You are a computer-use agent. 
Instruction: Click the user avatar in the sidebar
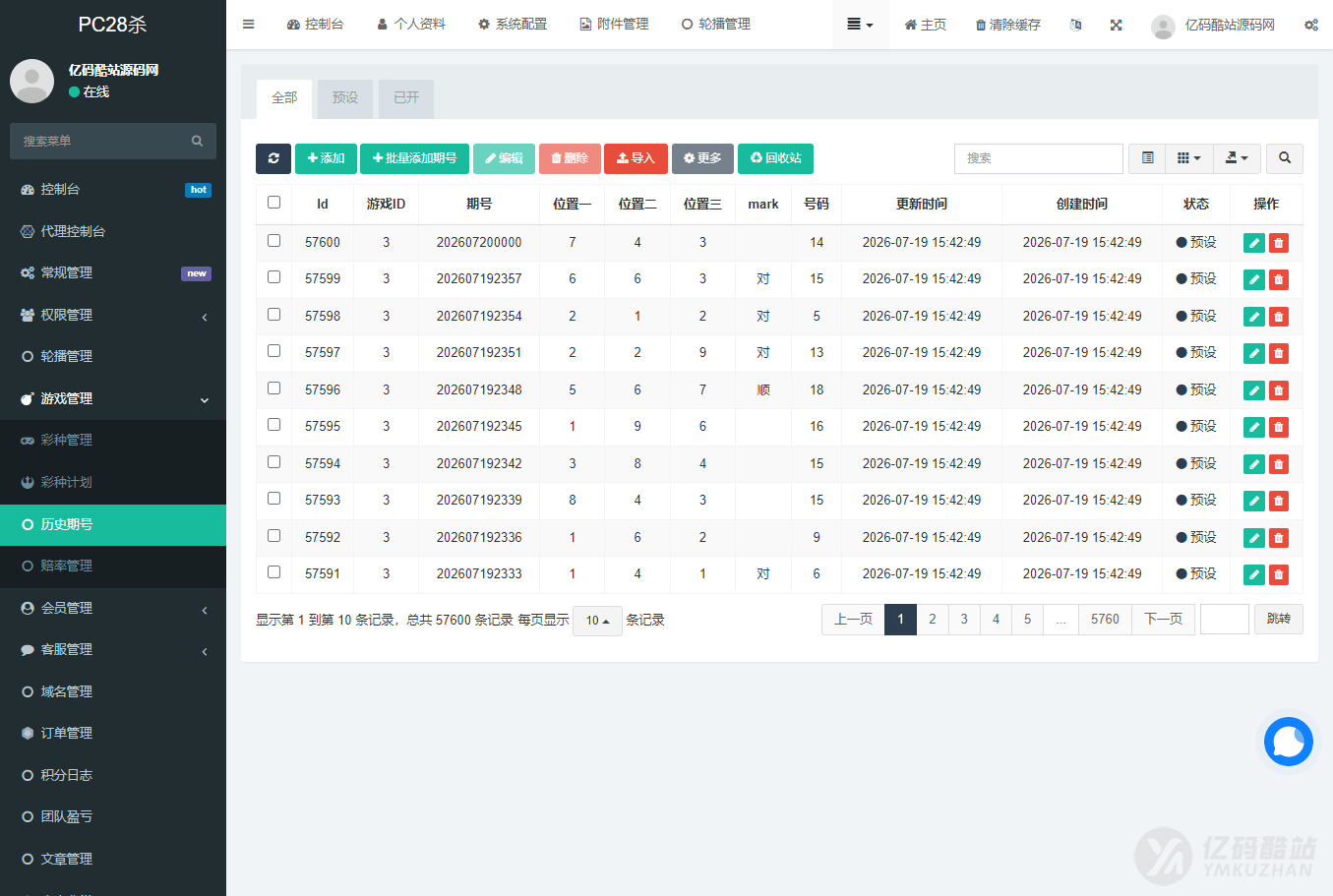tap(31, 81)
